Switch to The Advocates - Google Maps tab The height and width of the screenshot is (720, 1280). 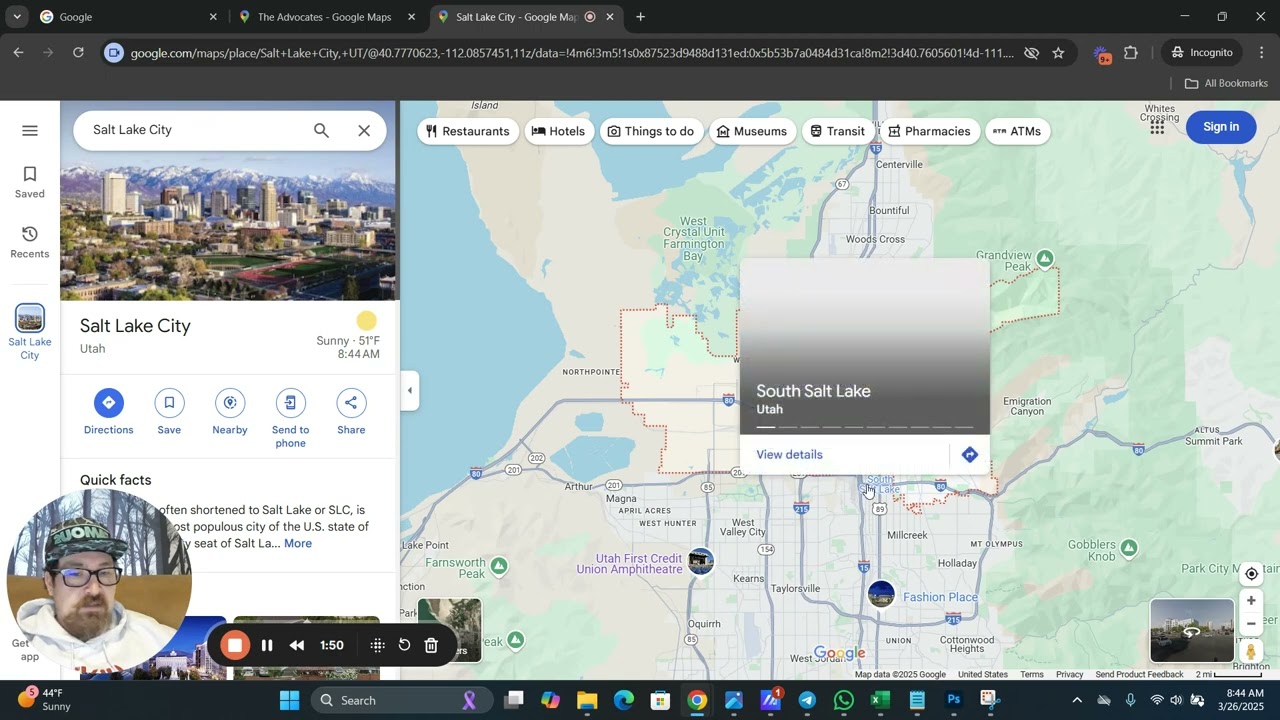(x=327, y=17)
